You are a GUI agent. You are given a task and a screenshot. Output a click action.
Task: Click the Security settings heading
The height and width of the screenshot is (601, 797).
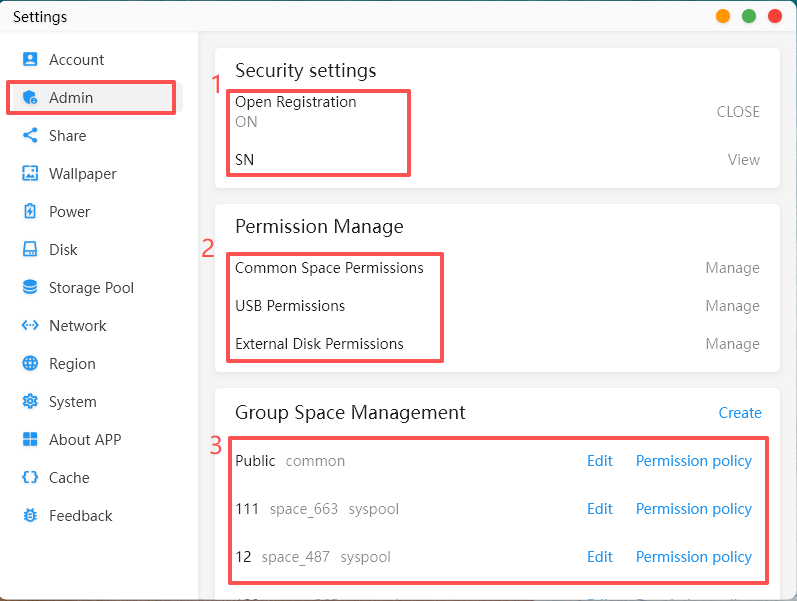coord(305,70)
